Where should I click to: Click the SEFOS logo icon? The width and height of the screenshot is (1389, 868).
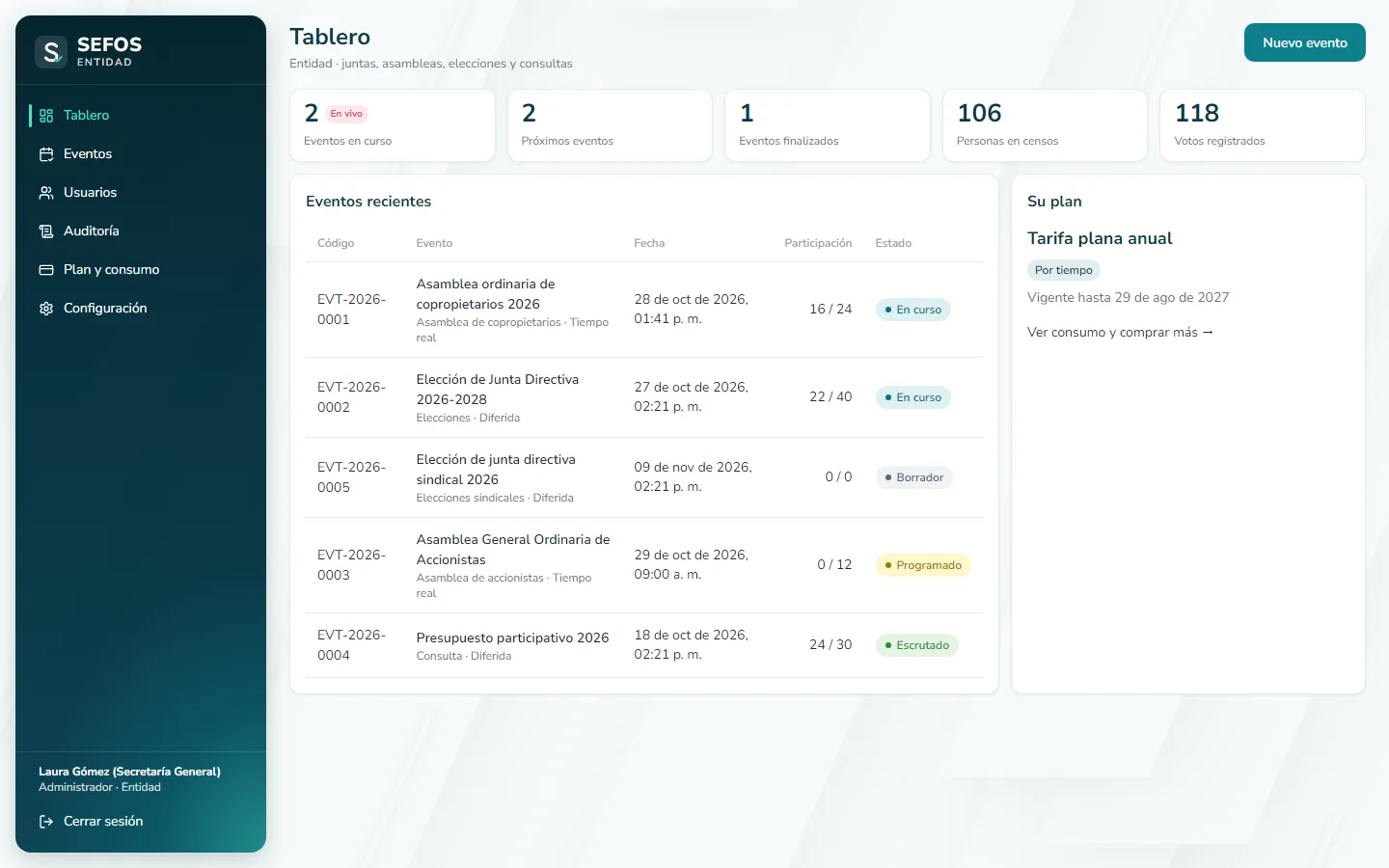tap(51, 52)
